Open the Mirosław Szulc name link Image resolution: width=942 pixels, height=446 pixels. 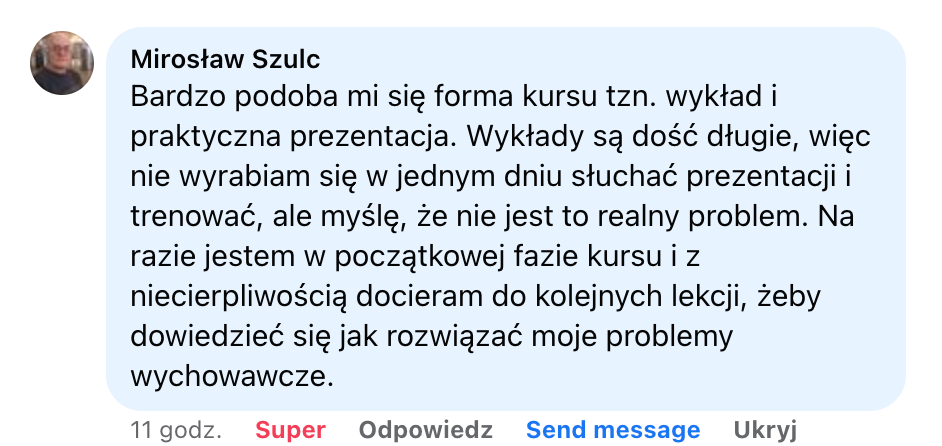pyautogui.click(x=225, y=60)
